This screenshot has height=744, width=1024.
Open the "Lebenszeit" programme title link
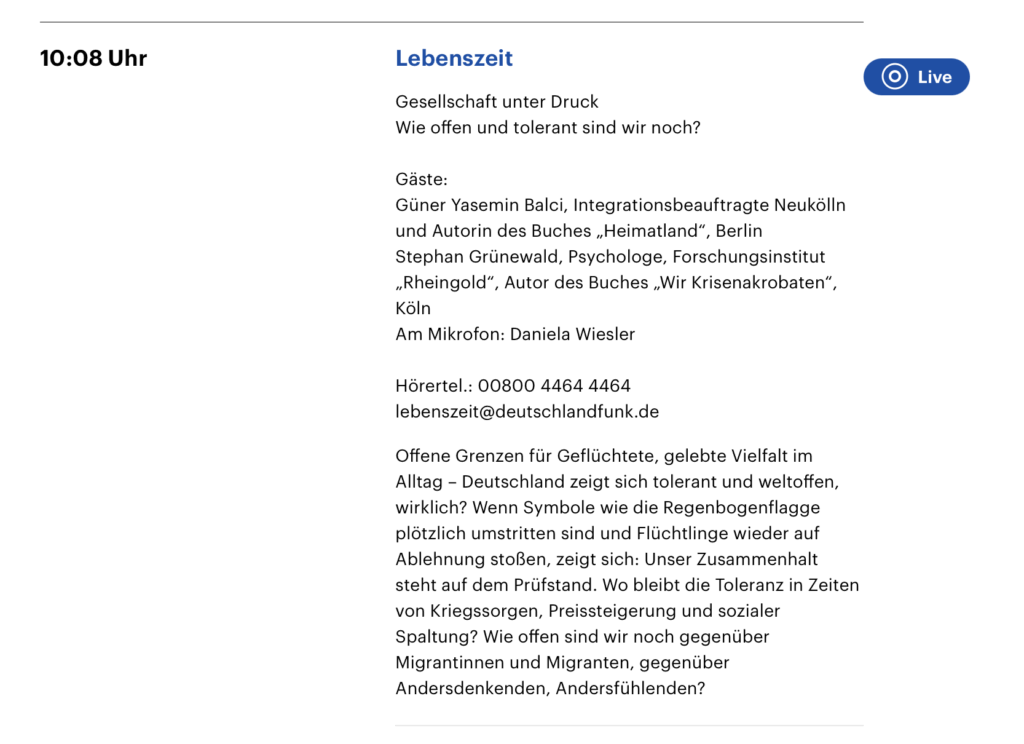pyautogui.click(x=454, y=58)
